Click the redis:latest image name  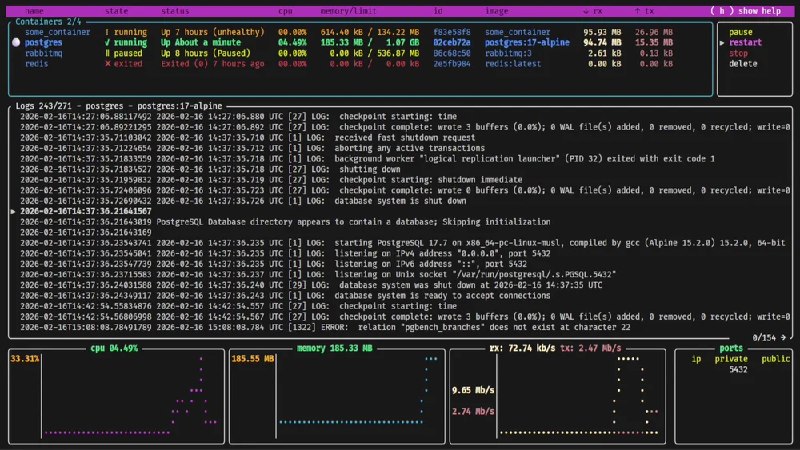513,64
